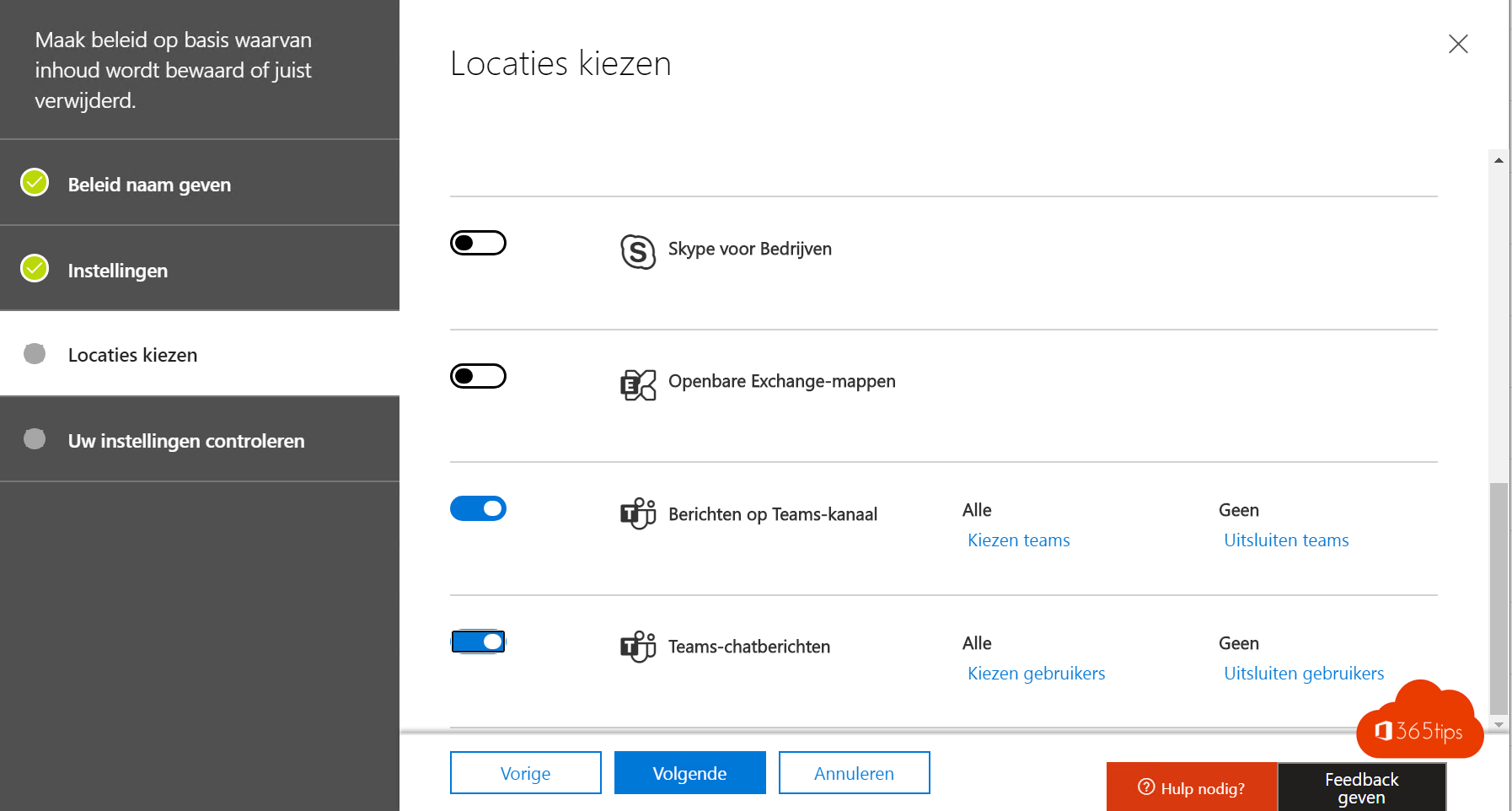1512x811 pixels.
Task: Click the Vorige button
Action: (526, 773)
